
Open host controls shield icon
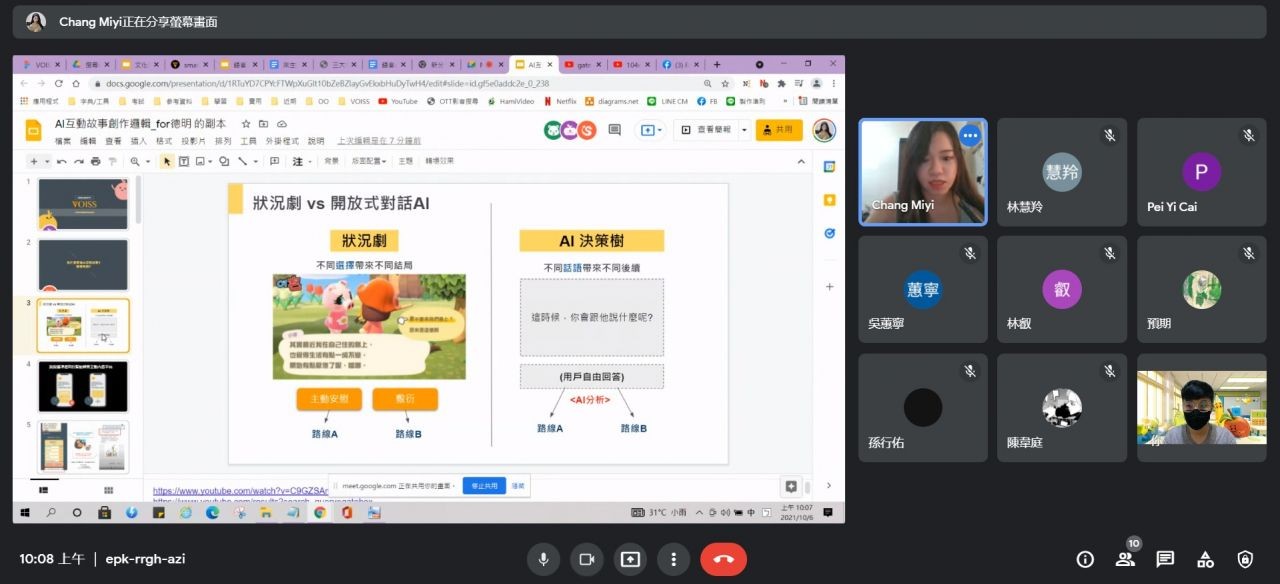[1245, 559]
